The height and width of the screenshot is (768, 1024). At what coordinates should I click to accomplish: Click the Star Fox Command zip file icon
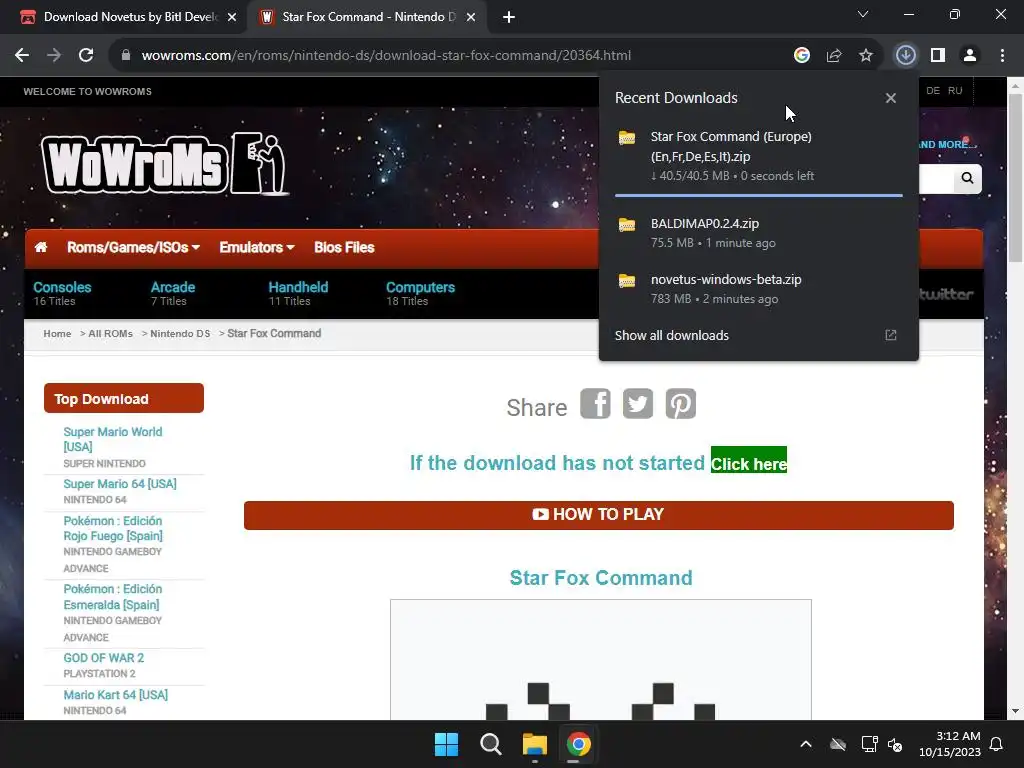pyautogui.click(x=627, y=138)
